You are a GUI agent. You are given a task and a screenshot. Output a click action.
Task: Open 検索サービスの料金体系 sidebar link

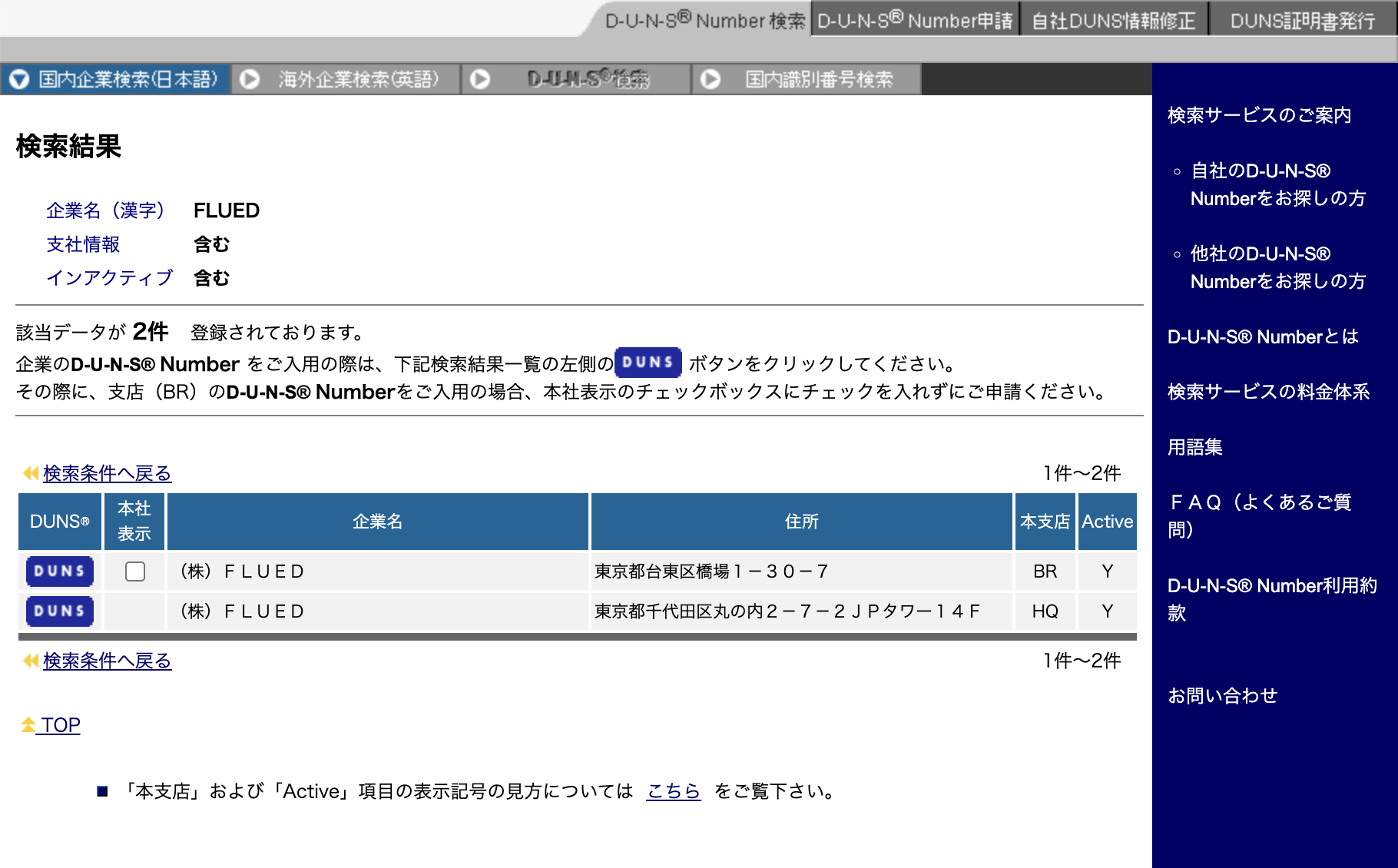coord(1268,392)
